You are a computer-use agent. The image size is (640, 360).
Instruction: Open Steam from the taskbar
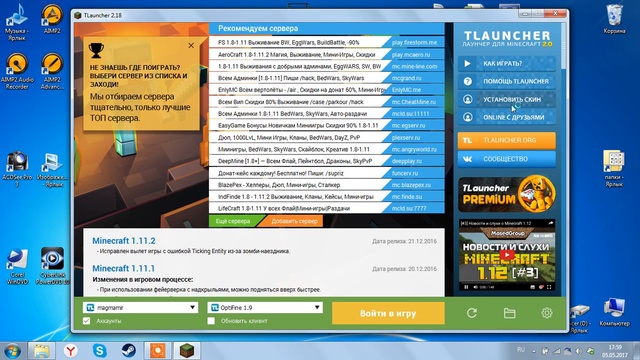point(129,351)
